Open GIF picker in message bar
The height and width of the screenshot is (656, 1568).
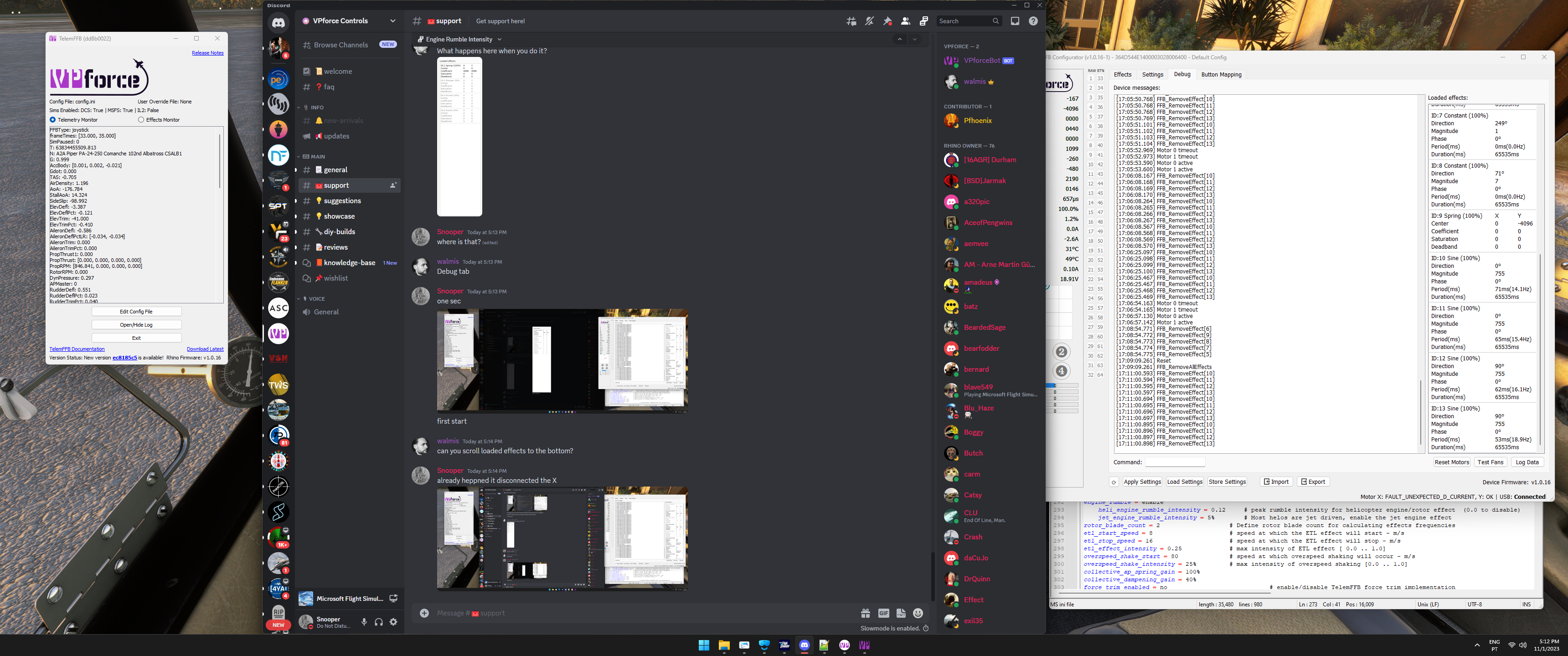(x=883, y=613)
